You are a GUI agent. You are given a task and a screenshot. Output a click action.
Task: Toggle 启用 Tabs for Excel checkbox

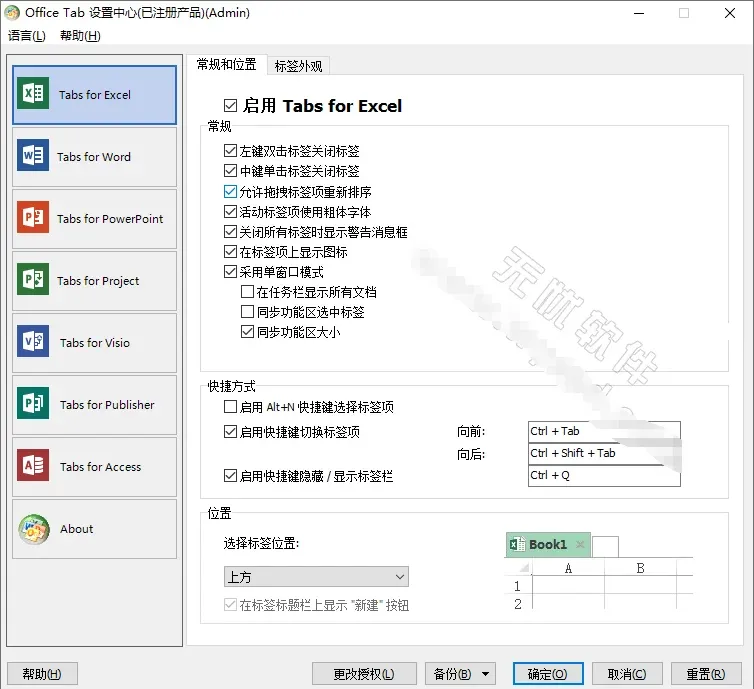(230, 105)
